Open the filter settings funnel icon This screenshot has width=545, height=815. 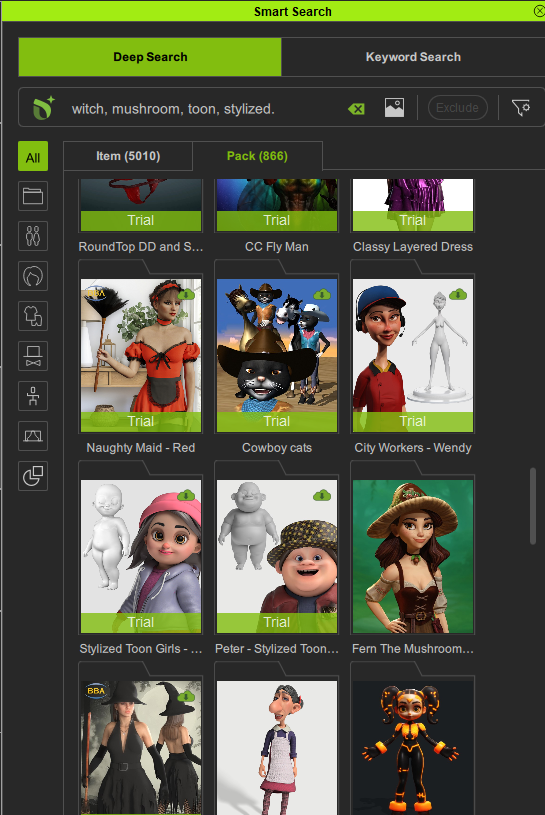[521, 108]
